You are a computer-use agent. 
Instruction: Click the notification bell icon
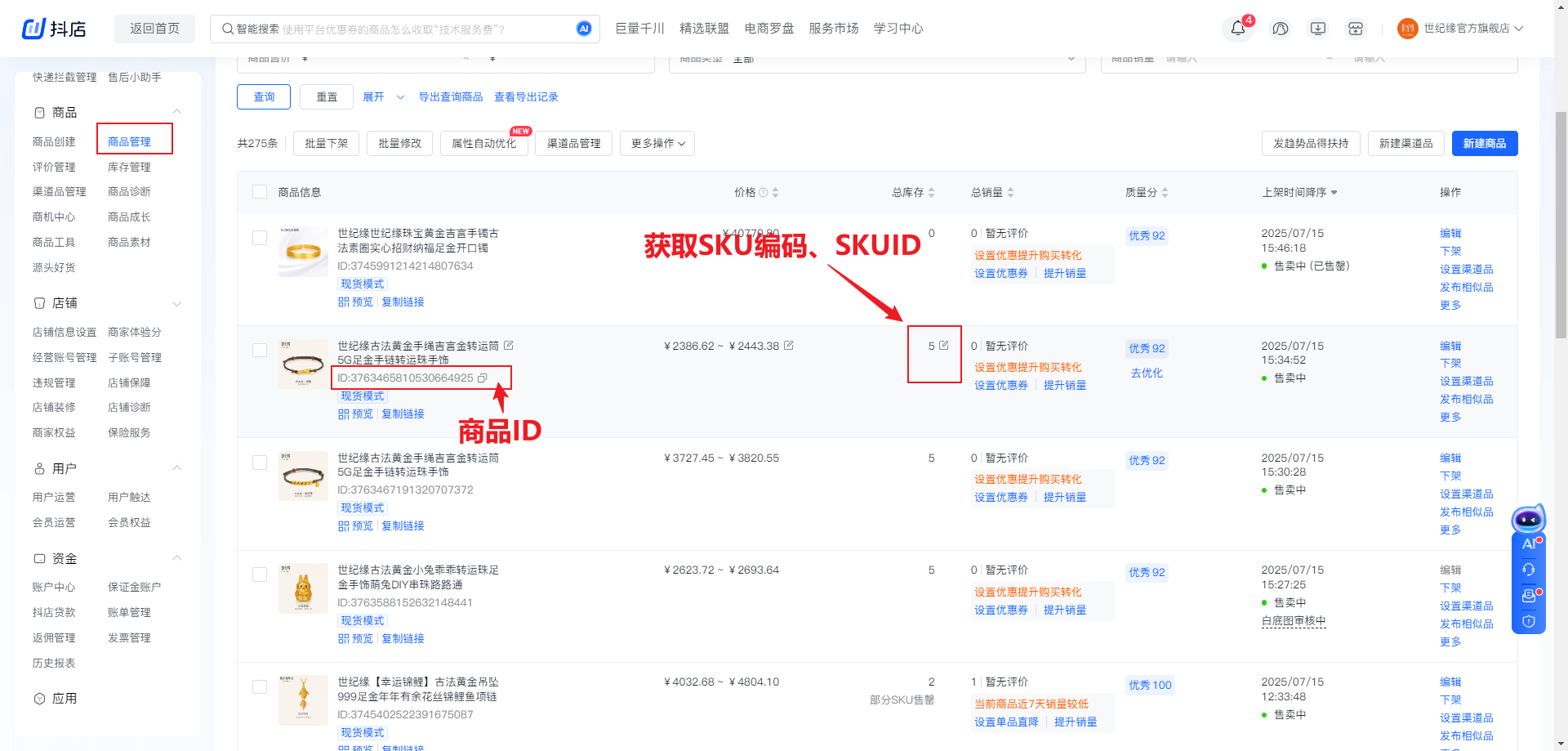1238,29
